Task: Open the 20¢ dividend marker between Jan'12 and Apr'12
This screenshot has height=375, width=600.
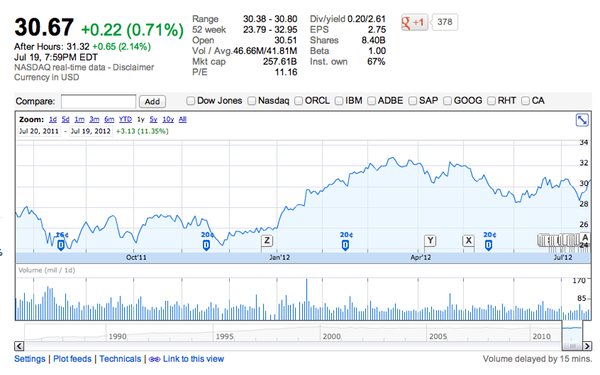Action: (x=345, y=245)
